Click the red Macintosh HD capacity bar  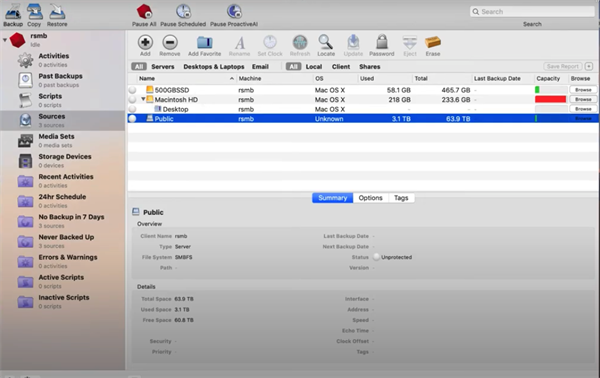tap(550, 99)
